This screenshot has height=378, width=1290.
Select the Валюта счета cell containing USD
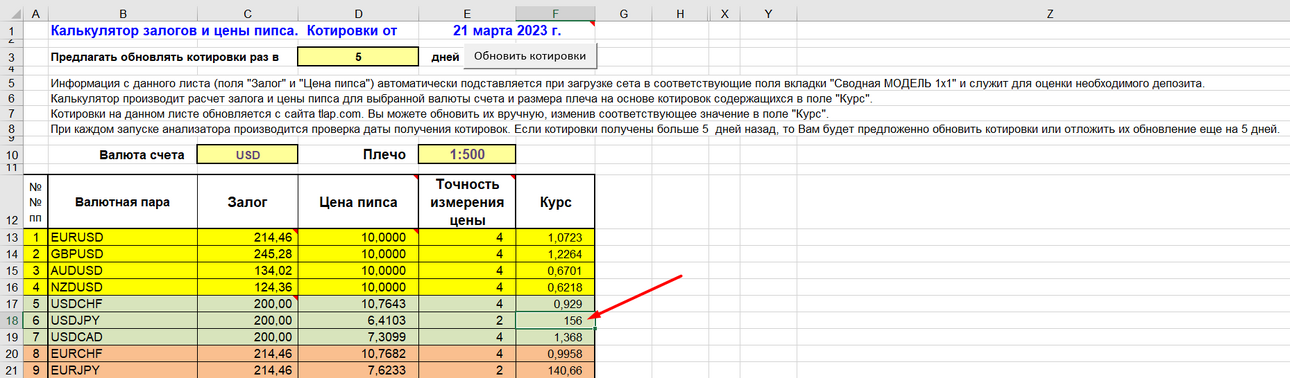[x=247, y=155]
